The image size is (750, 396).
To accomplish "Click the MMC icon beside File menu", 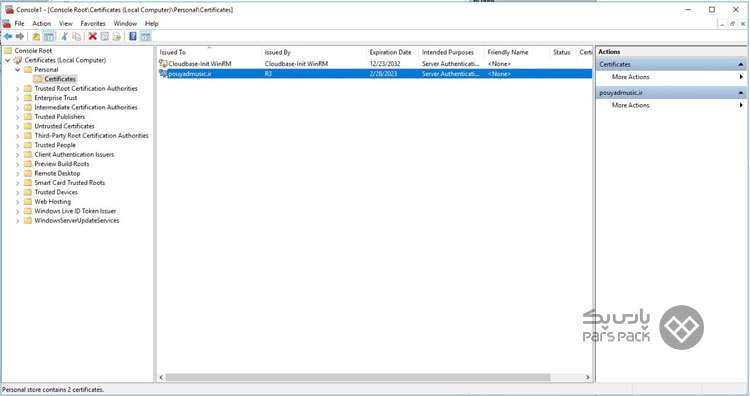I will tap(6, 23).
